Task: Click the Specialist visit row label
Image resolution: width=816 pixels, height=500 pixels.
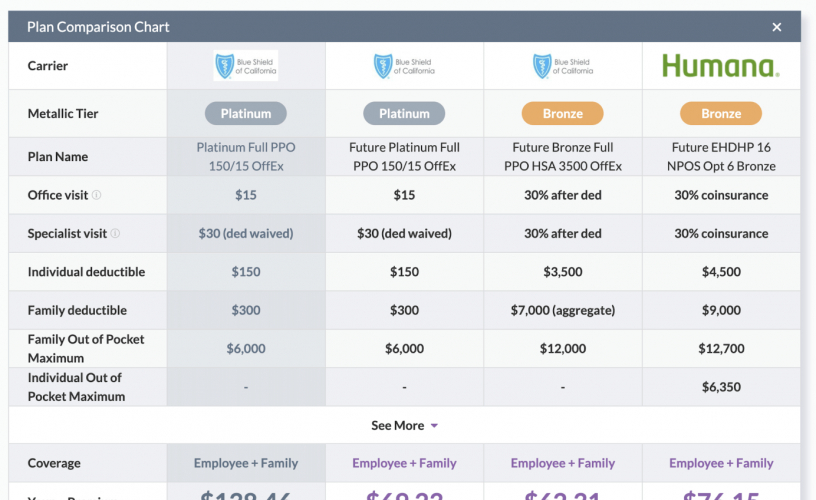Action: tap(67, 234)
